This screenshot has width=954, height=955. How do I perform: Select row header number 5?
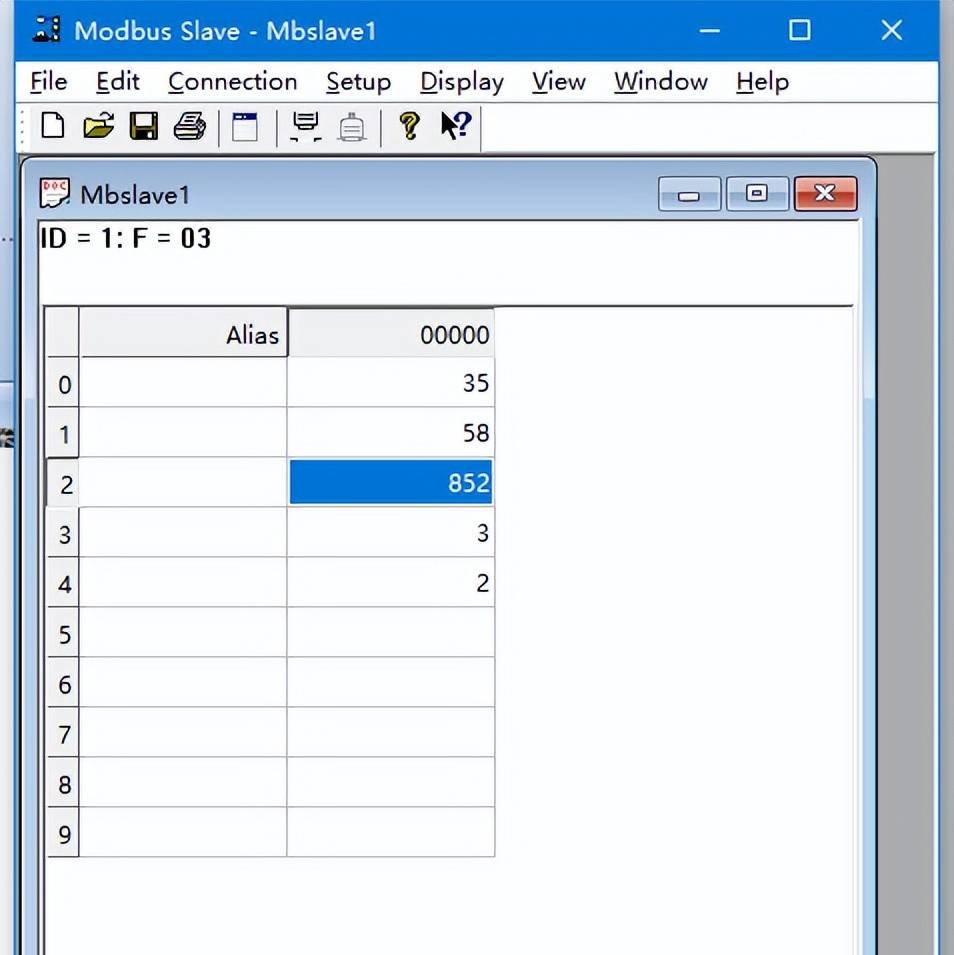[64, 634]
